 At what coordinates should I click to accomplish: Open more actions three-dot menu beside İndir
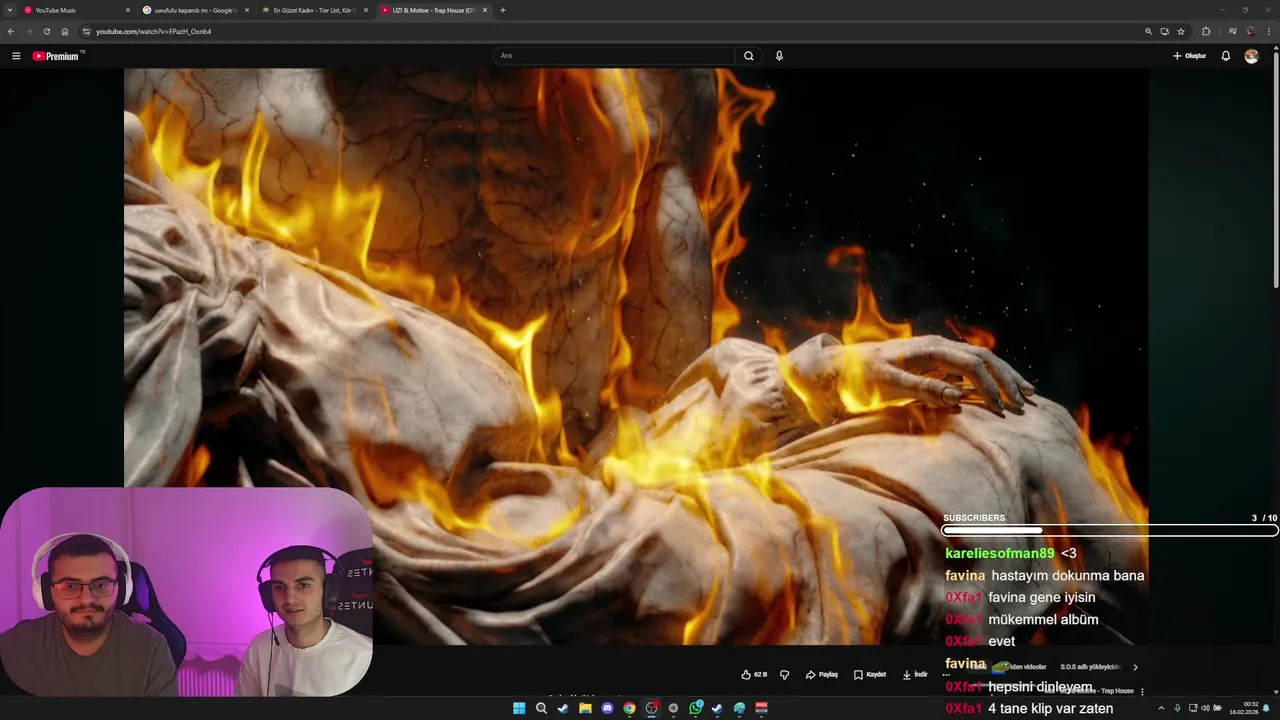click(946, 675)
